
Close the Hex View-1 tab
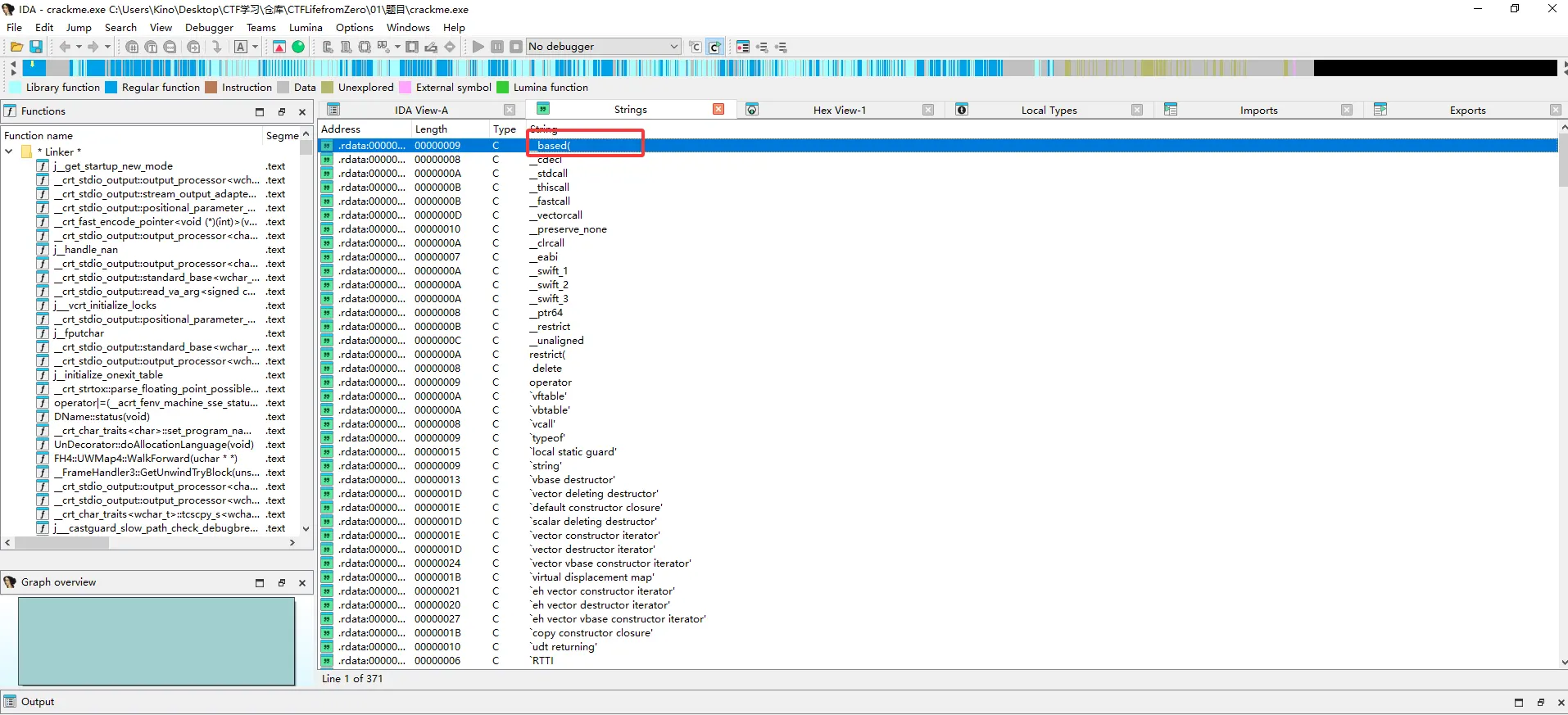[x=928, y=110]
